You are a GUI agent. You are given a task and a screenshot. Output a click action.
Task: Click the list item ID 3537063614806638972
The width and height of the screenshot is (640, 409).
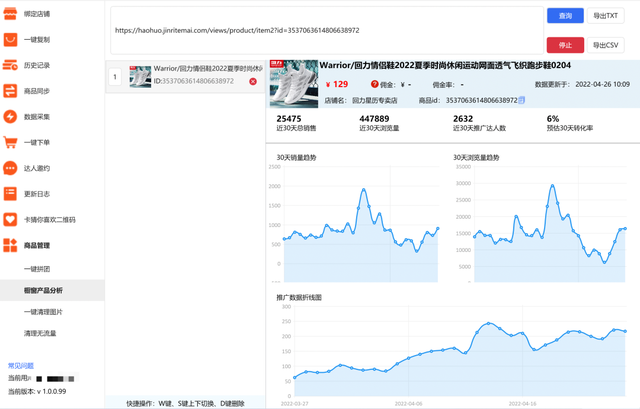coord(193,81)
